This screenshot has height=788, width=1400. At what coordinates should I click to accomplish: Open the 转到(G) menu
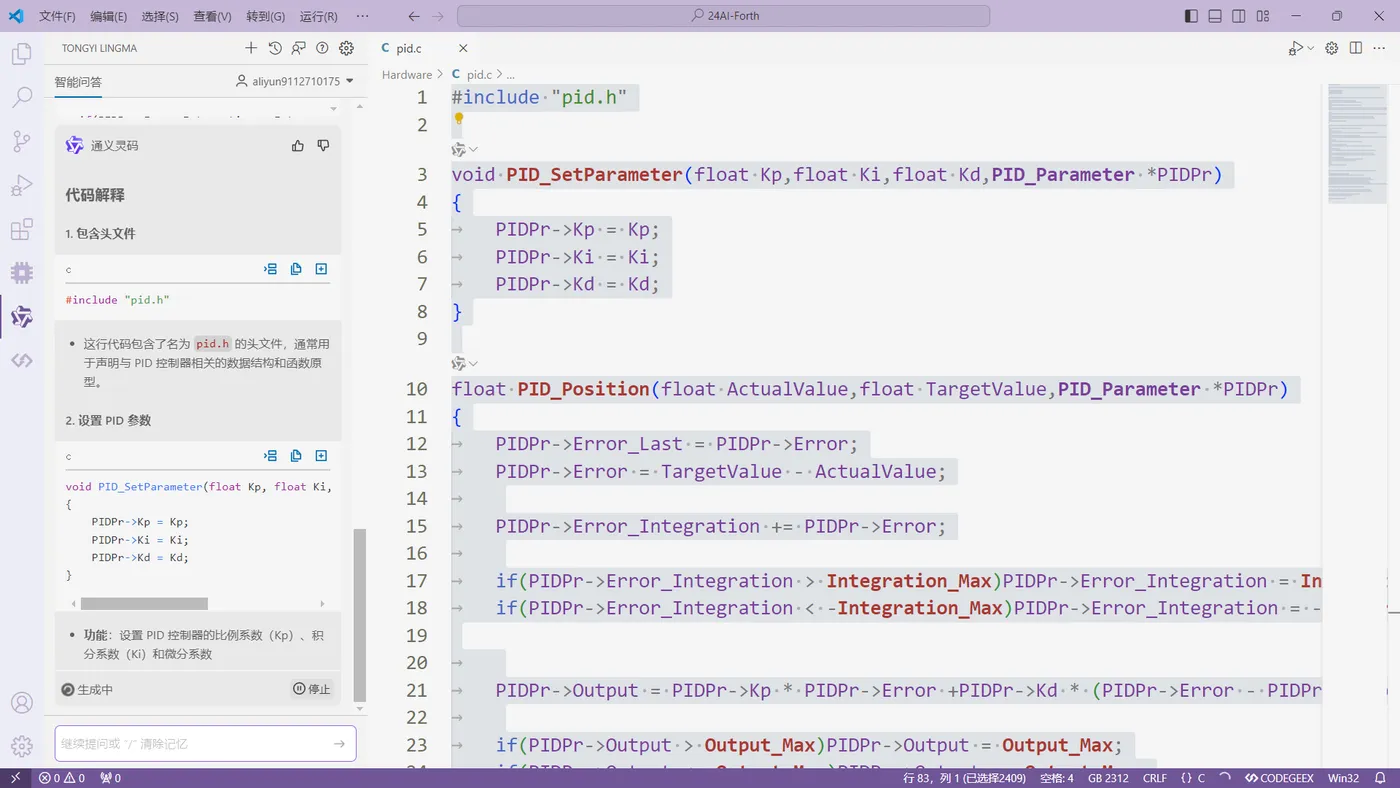(265, 16)
